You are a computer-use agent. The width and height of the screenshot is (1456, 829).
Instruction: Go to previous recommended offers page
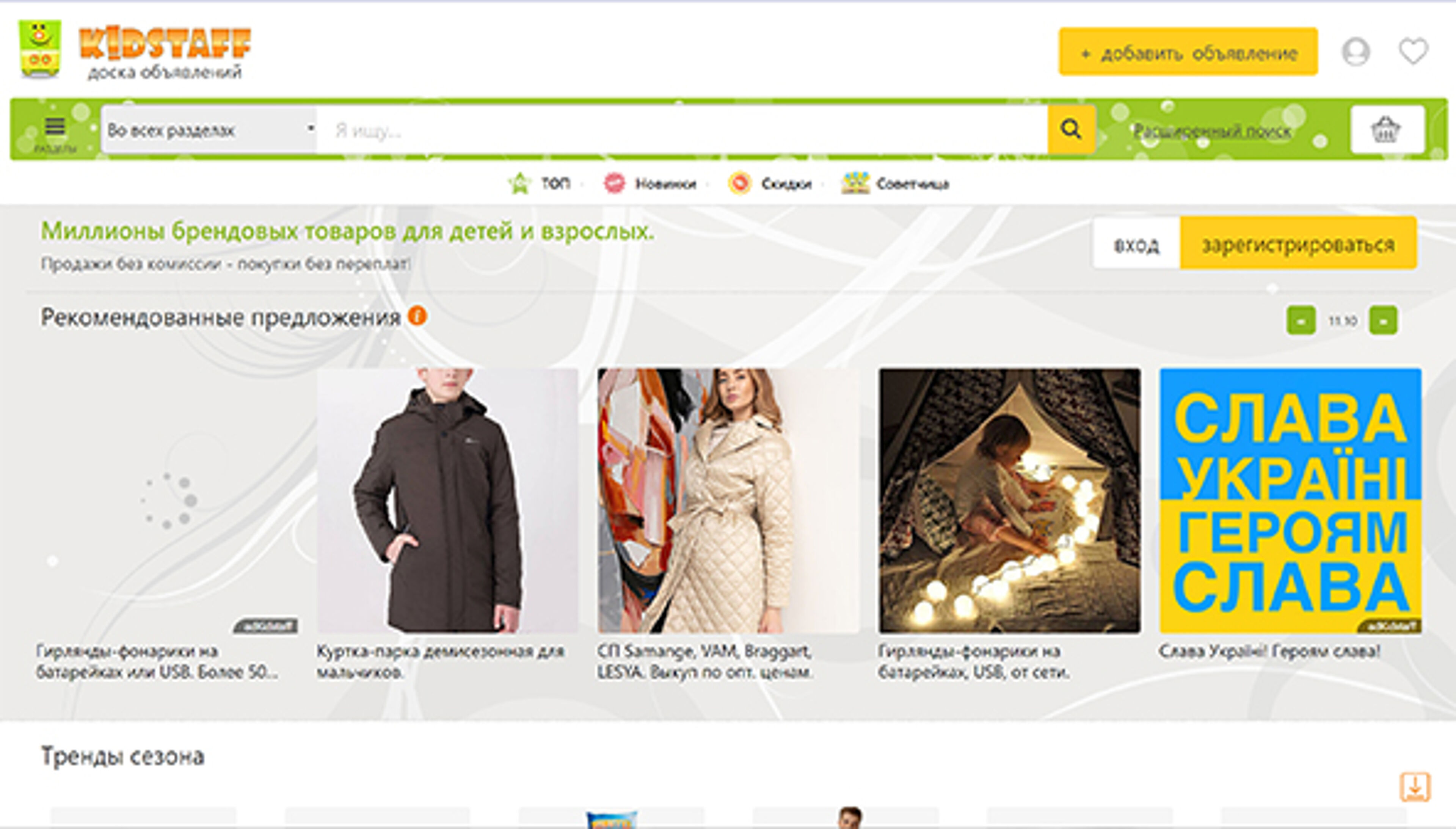(x=1301, y=320)
